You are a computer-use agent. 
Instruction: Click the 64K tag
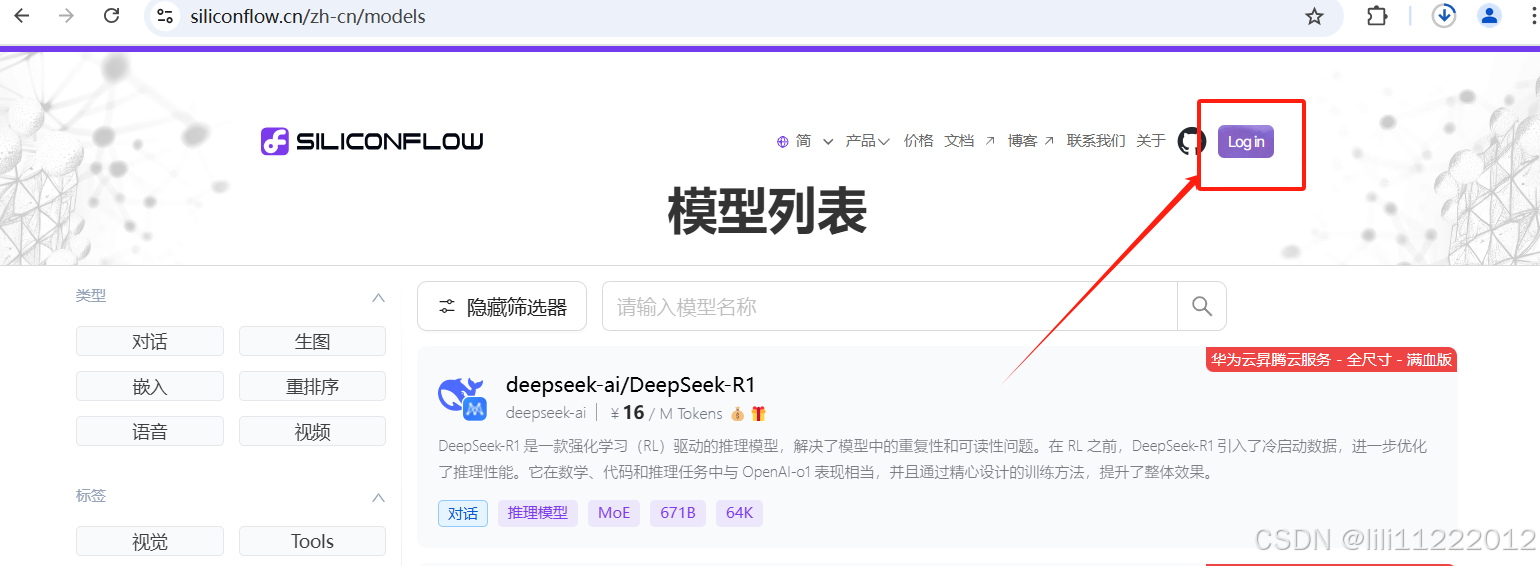point(740,513)
